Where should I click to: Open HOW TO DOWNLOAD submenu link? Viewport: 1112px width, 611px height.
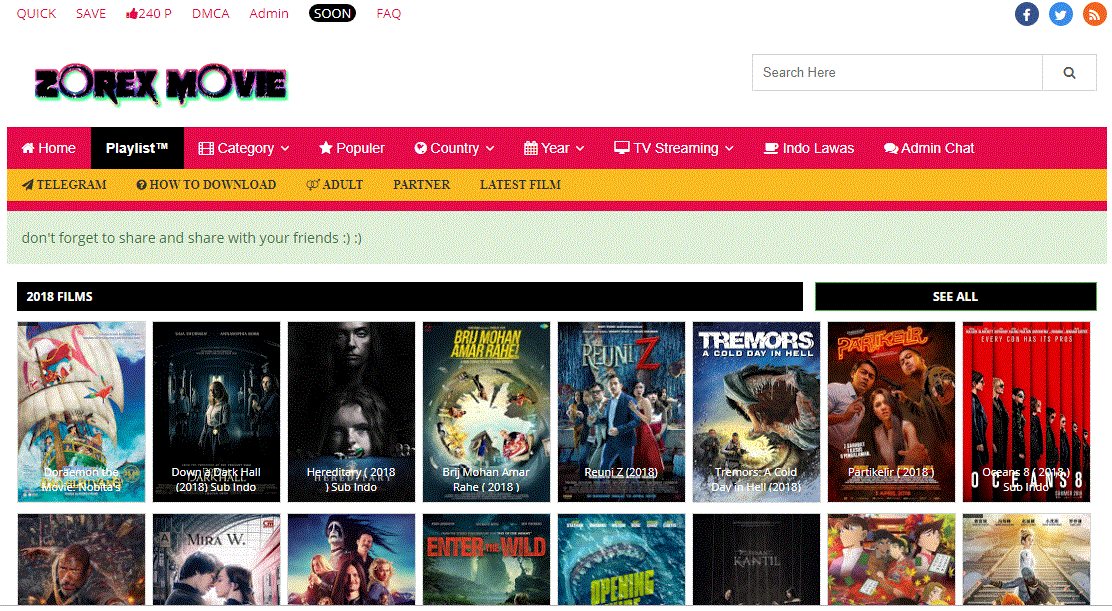coord(206,185)
